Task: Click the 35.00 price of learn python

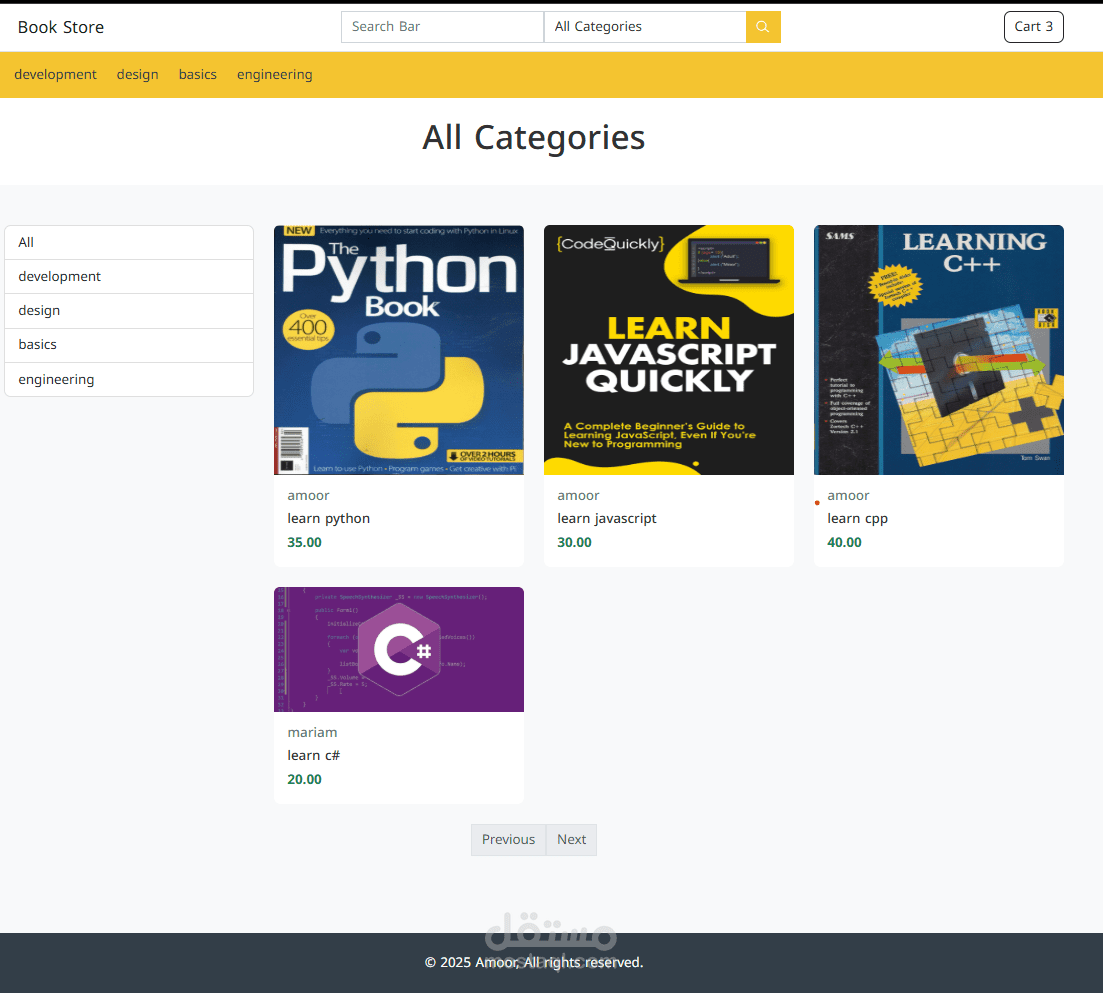Action: 305,542
